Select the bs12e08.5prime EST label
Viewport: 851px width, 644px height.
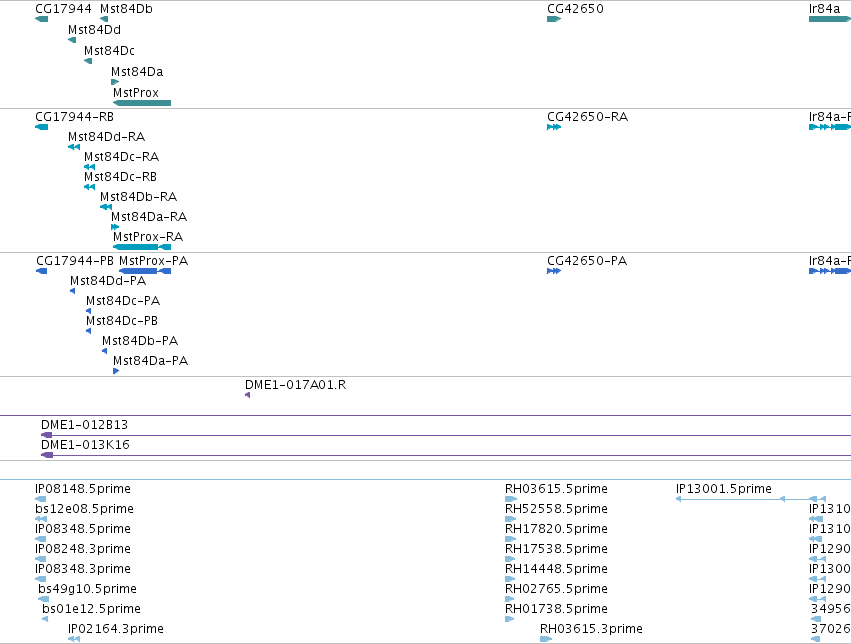click(x=84, y=509)
